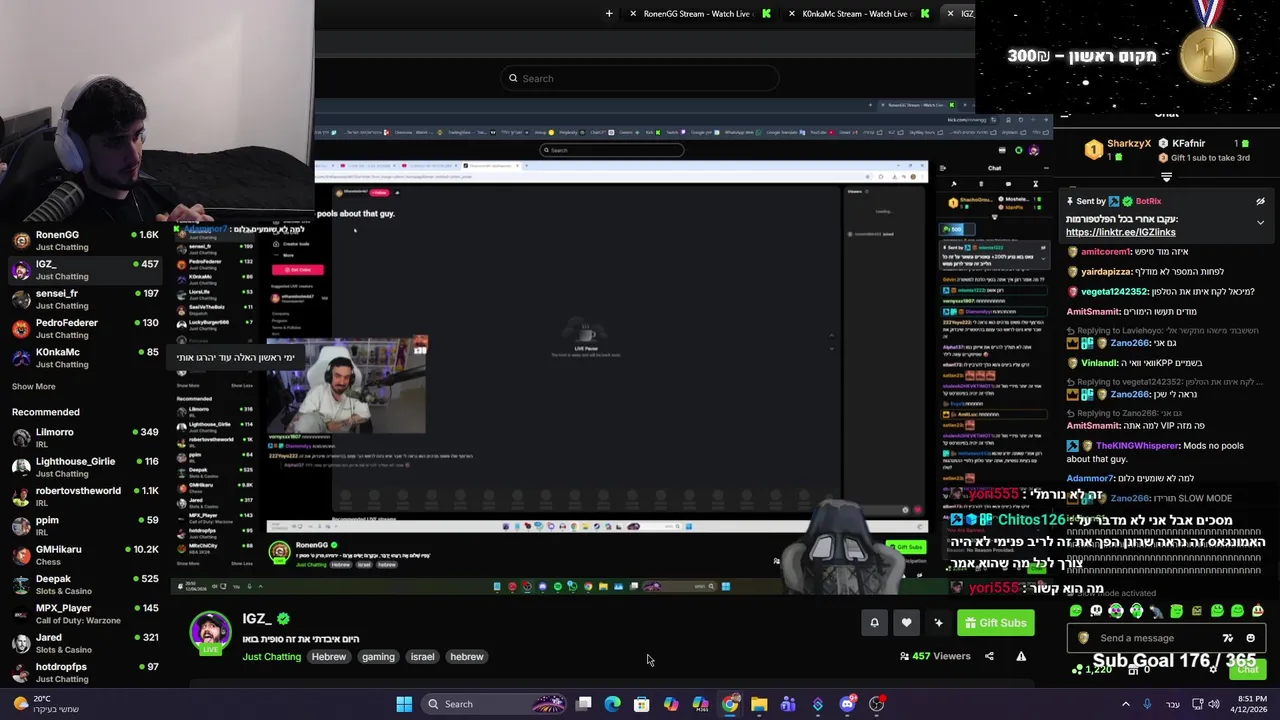Click the sparkle icon beside Gift Subs
This screenshot has width=1280, height=720.
(x=938, y=623)
